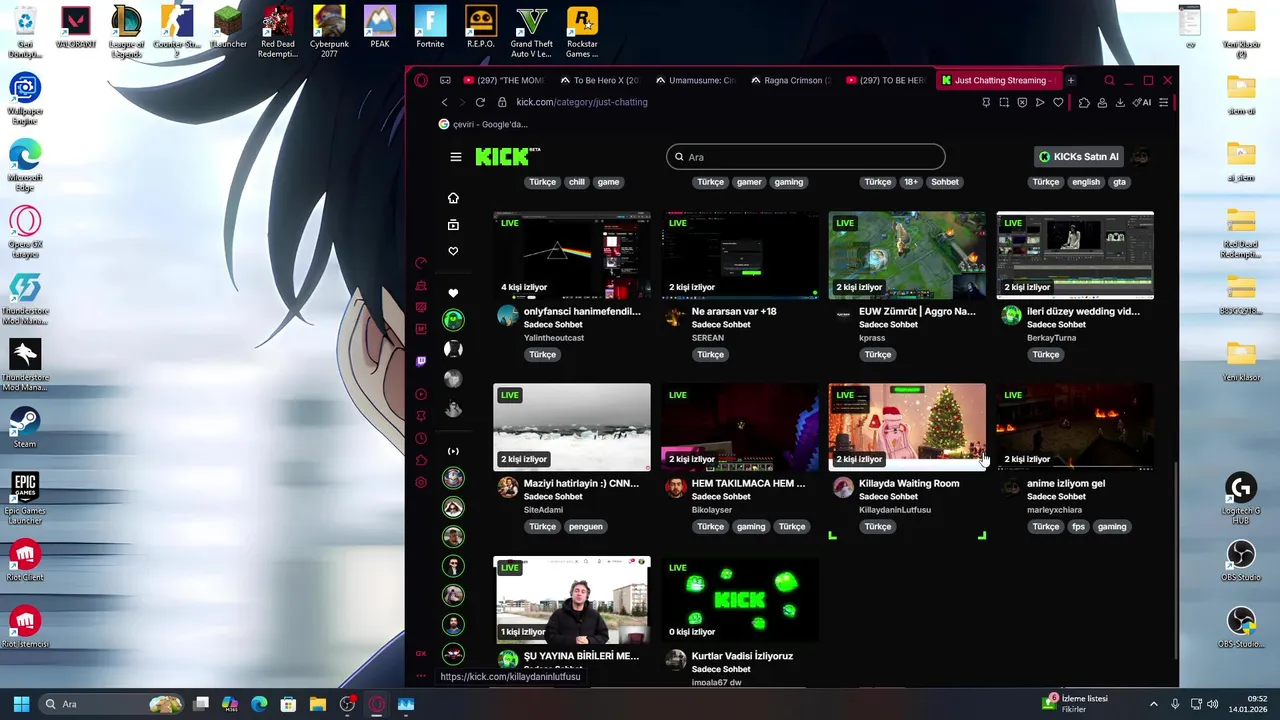Screen dimensions: 1280x720
Task: Launch VALORANT from the desktop
Action: pyautogui.click(x=75, y=28)
